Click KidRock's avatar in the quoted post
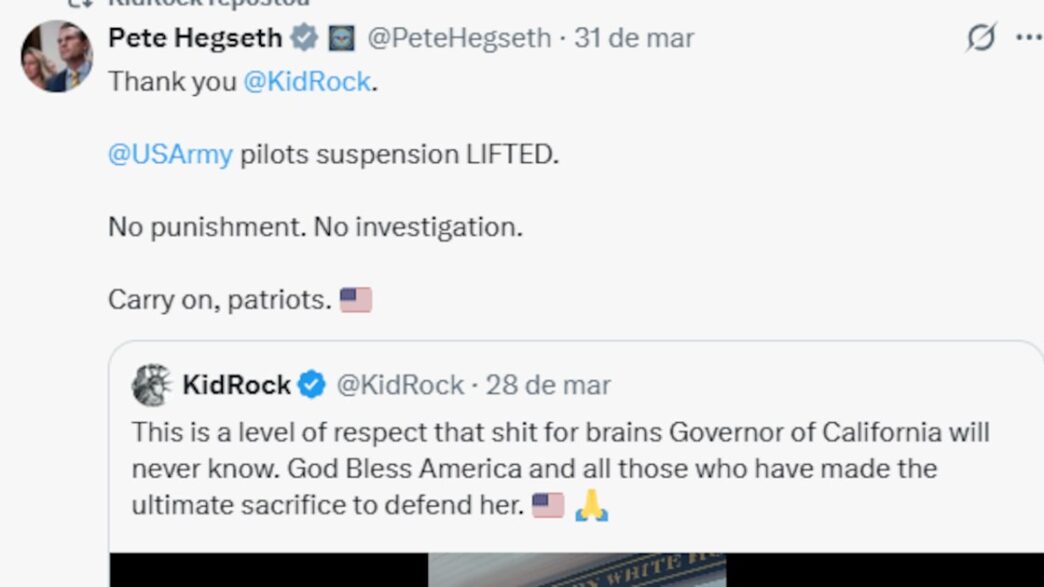This screenshot has height=587, width=1044. point(152,385)
